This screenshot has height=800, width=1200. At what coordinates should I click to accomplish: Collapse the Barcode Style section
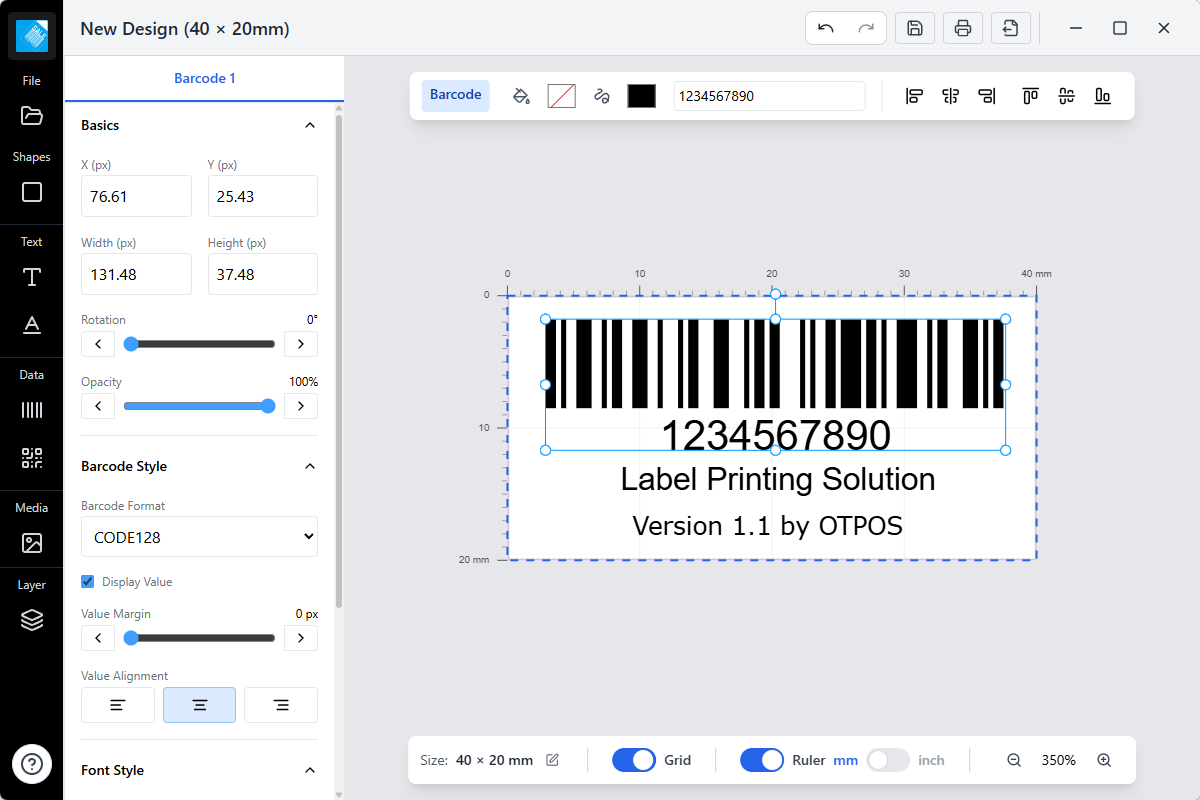click(x=310, y=466)
